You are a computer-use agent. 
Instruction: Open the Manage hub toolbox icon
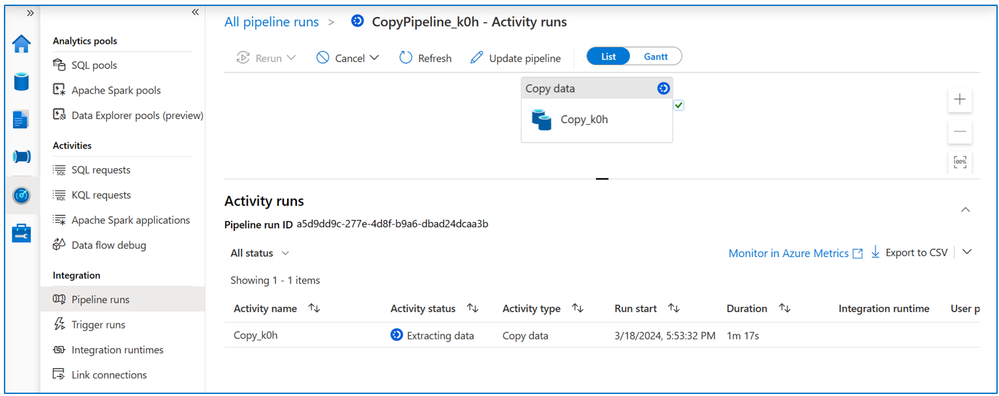22,233
